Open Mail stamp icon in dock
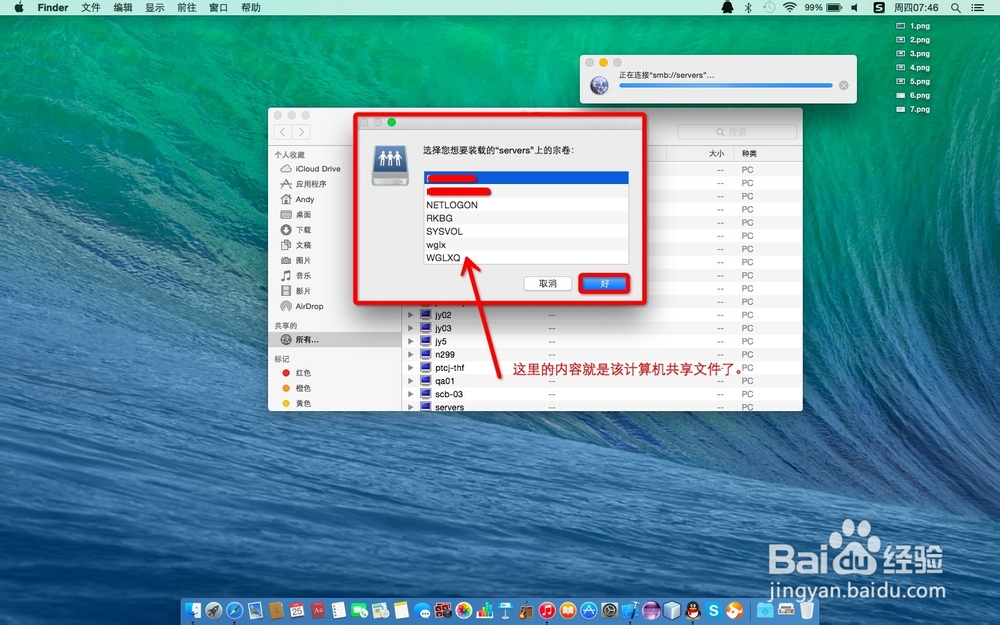Screen dimensions: 1000x625 pos(255,610)
